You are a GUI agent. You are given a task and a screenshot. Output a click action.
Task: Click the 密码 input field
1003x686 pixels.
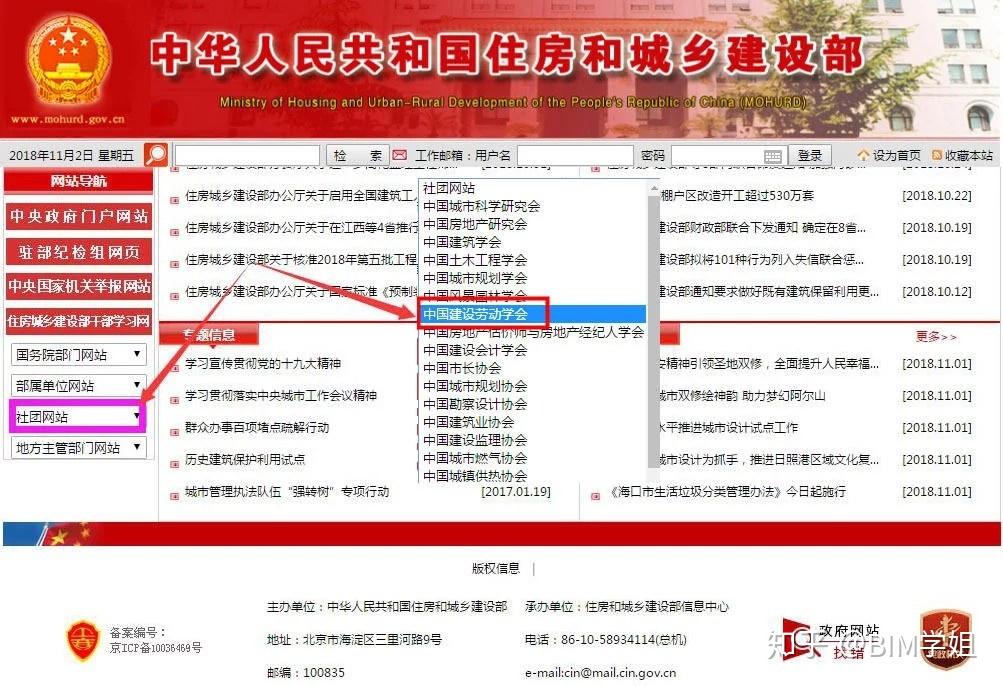(727, 155)
